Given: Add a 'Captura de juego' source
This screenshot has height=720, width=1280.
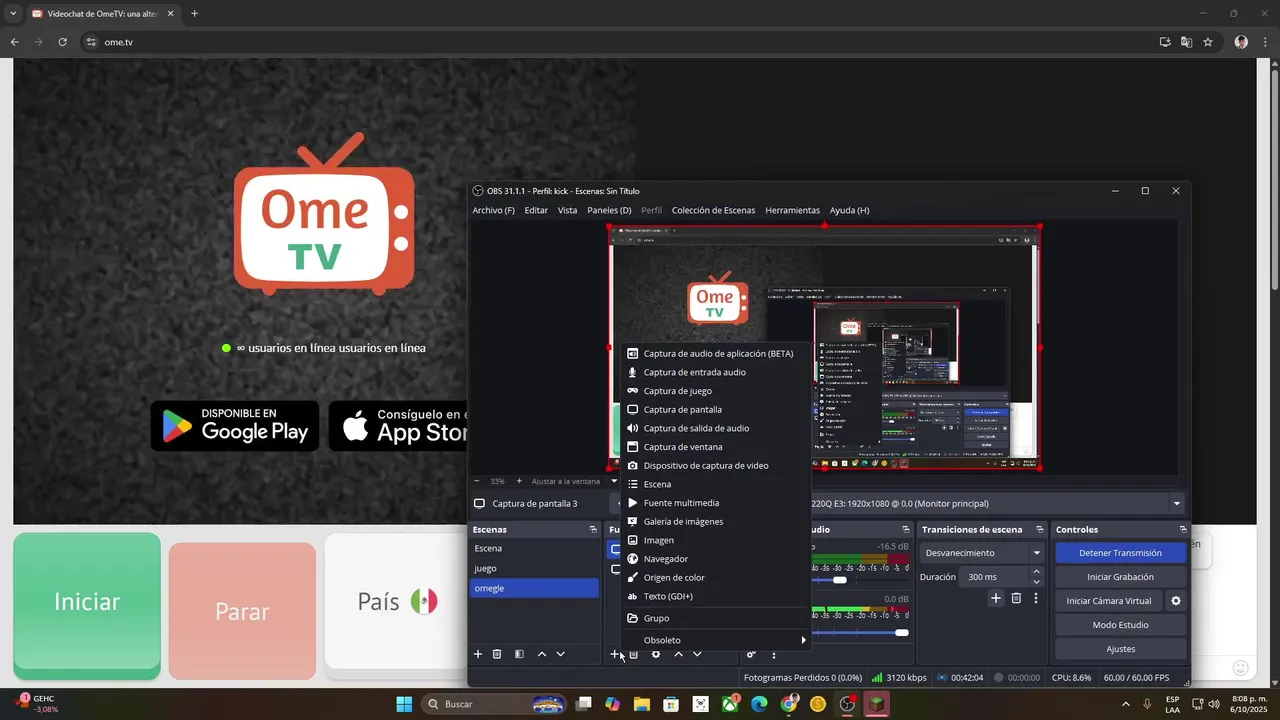Looking at the screenshot, I should (715, 391).
